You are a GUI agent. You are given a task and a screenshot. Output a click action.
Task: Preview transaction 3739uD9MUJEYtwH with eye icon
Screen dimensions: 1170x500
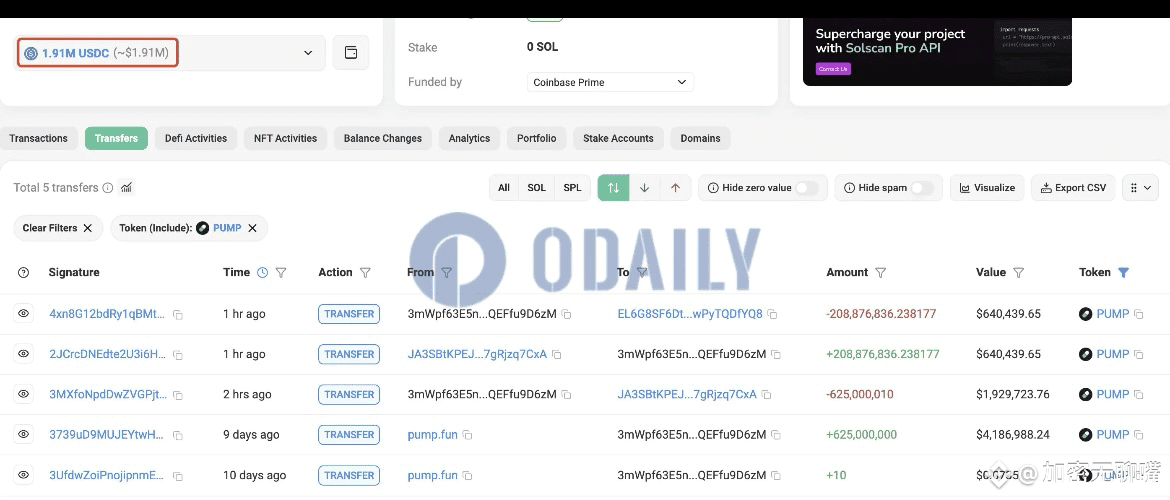click(x=23, y=434)
